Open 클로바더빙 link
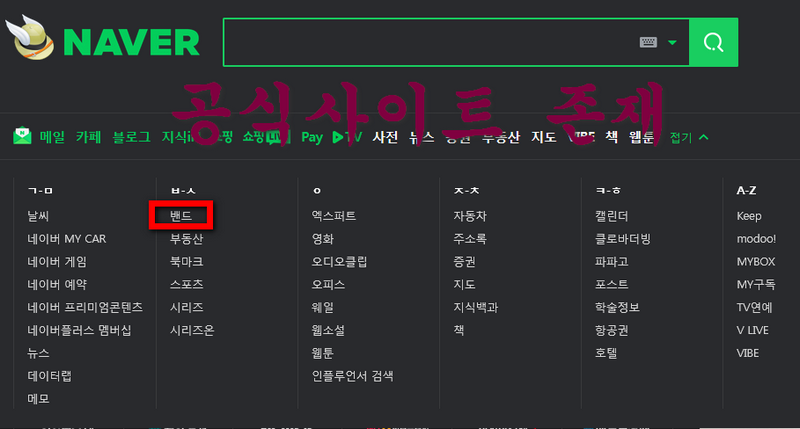Image resolution: width=800 pixels, height=429 pixels. pyautogui.click(x=623, y=239)
